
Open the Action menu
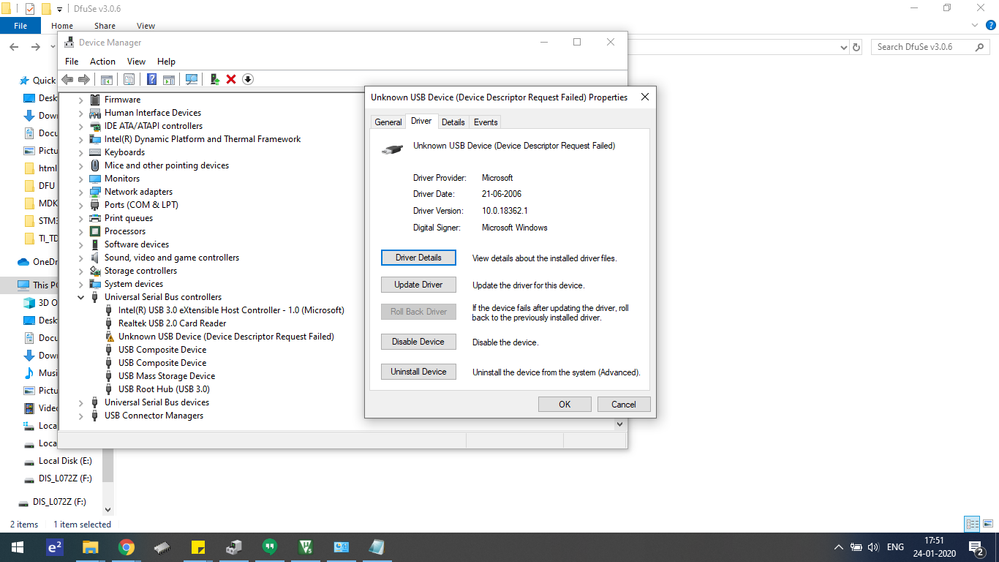coord(103,62)
